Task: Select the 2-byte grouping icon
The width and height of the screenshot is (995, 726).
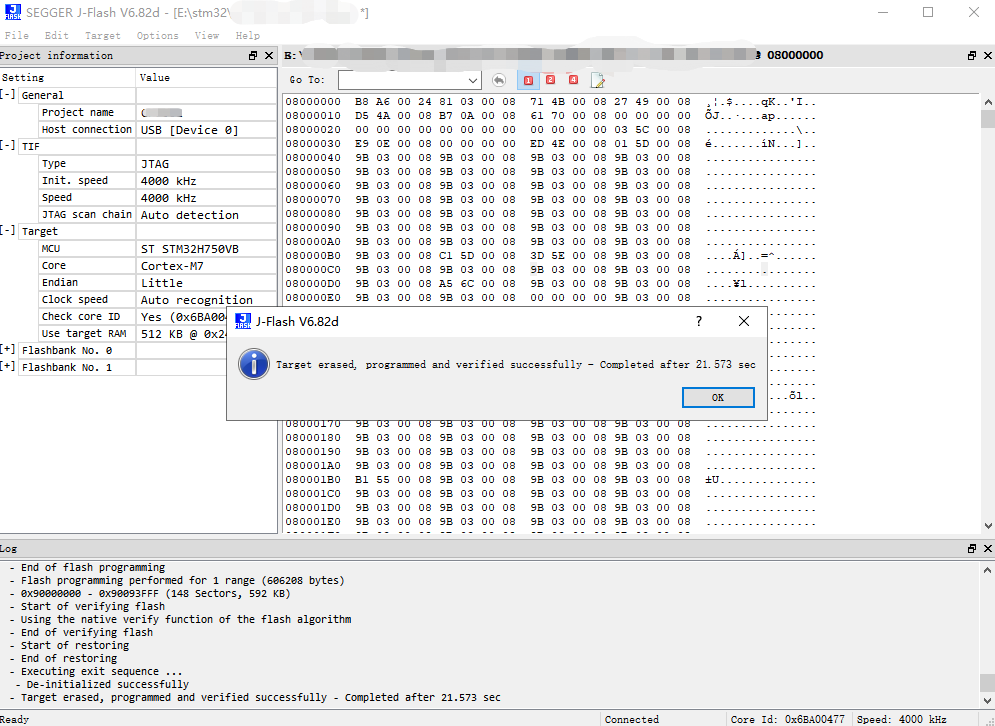Action: pyautogui.click(x=551, y=80)
